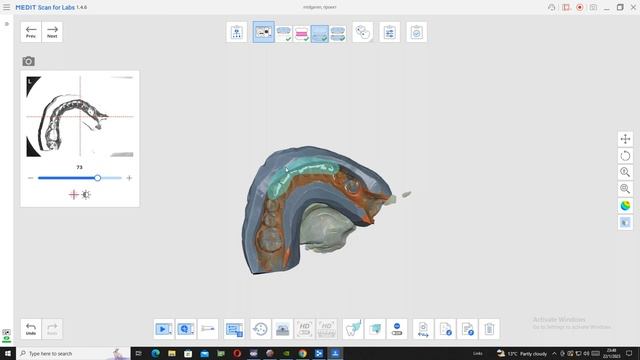Show hidden system tray icons
Viewport: 640px width, 360px height.
point(554,353)
